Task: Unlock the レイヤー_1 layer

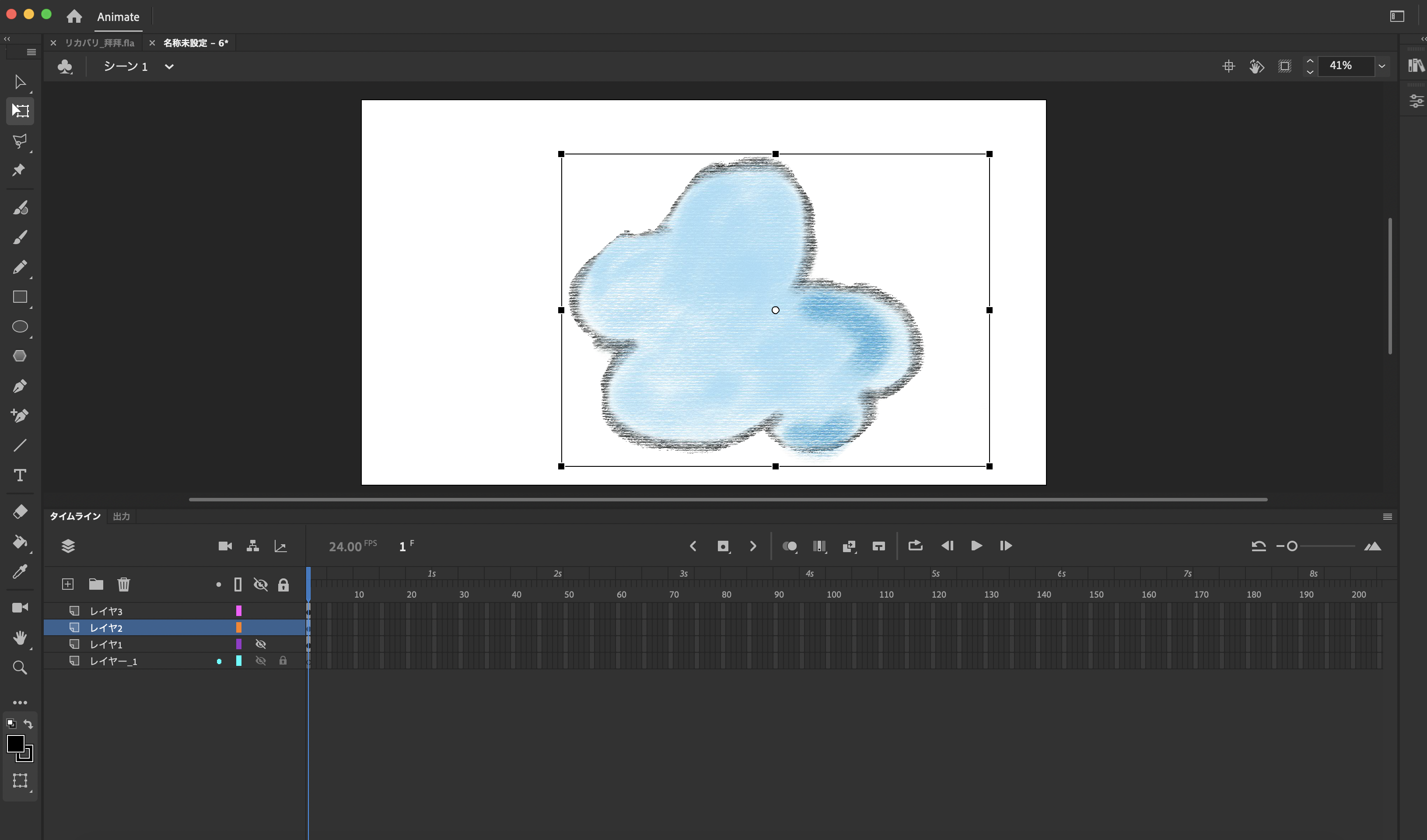Action: click(284, 661)
